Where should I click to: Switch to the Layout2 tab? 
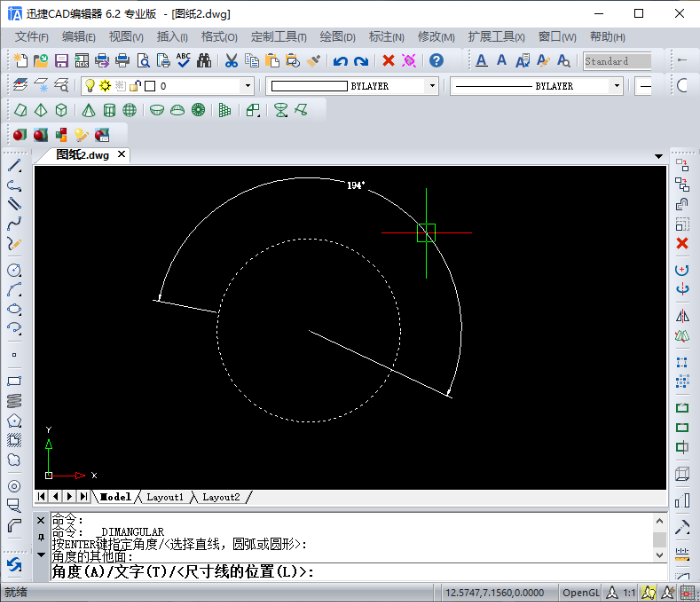tap(221, 497)
